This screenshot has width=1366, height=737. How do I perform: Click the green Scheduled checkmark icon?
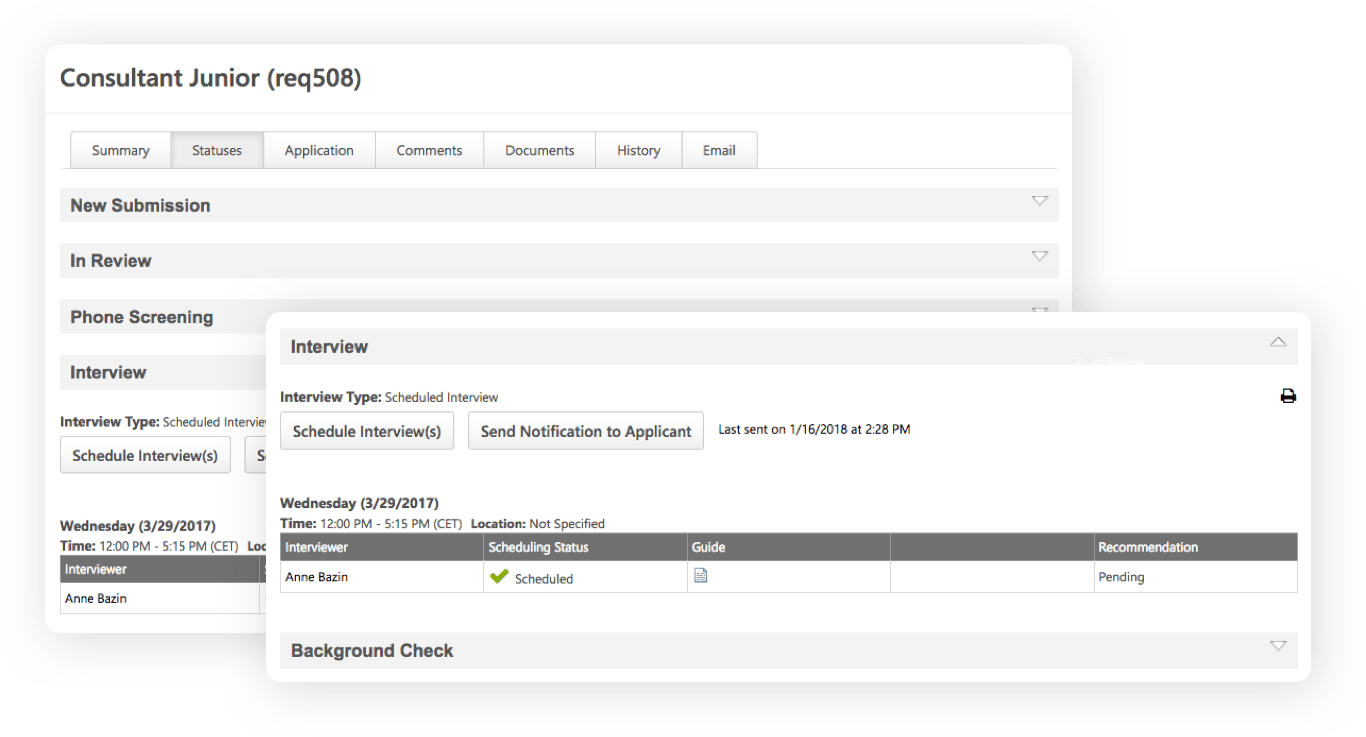tap(499, 577)
